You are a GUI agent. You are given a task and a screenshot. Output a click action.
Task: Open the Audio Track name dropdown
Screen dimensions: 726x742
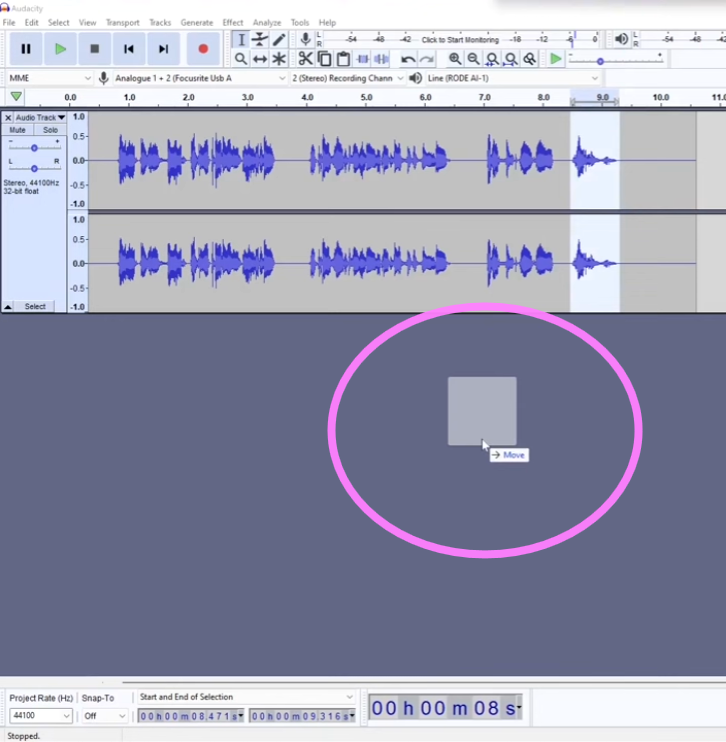coord(40,117)
